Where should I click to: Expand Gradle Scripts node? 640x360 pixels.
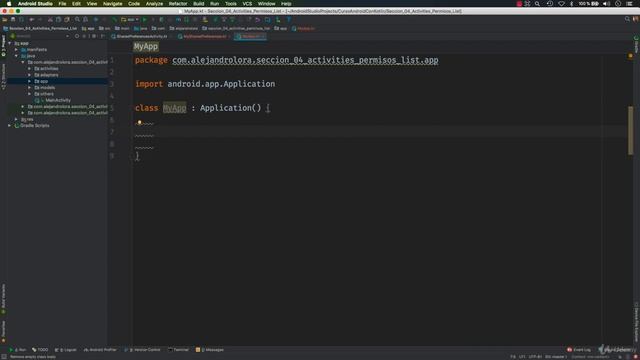[x=10, y=125]
